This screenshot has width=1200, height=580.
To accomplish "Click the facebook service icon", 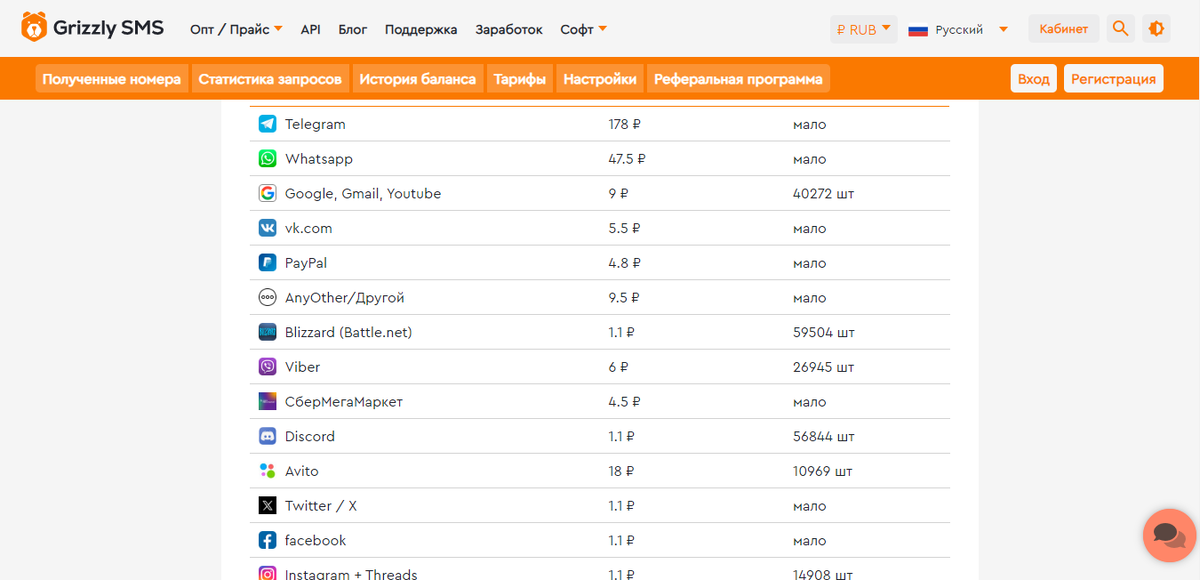I will click(267, 540).
